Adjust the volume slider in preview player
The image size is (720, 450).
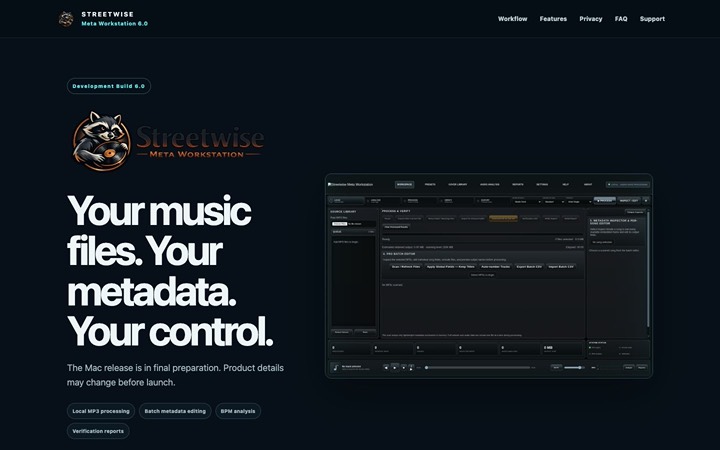tap(574, 367)
